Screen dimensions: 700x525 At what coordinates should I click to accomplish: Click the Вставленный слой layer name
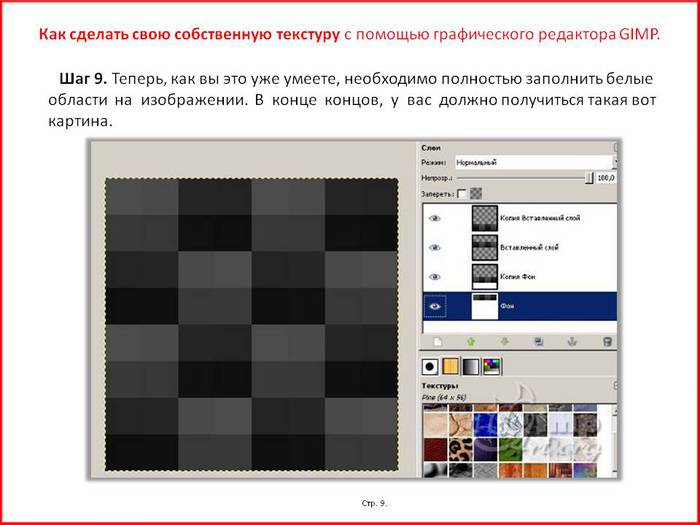(529, 248)
